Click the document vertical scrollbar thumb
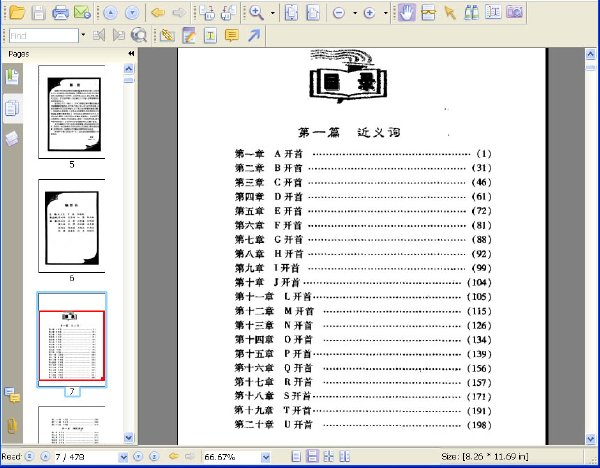Viewport: 600px width, 468px height. click(x=590, y=67)
